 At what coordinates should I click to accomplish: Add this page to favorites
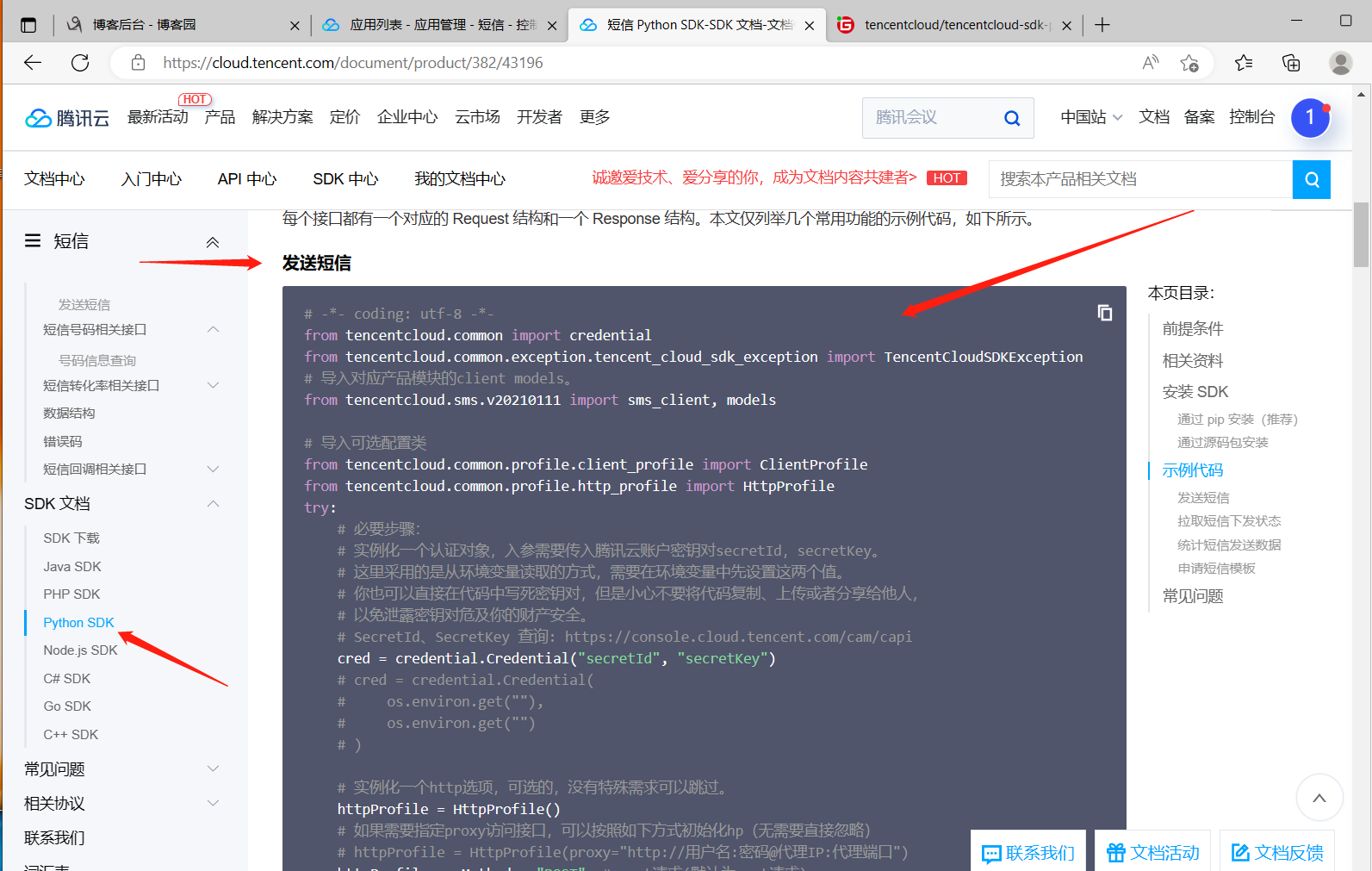point(1189,63)
